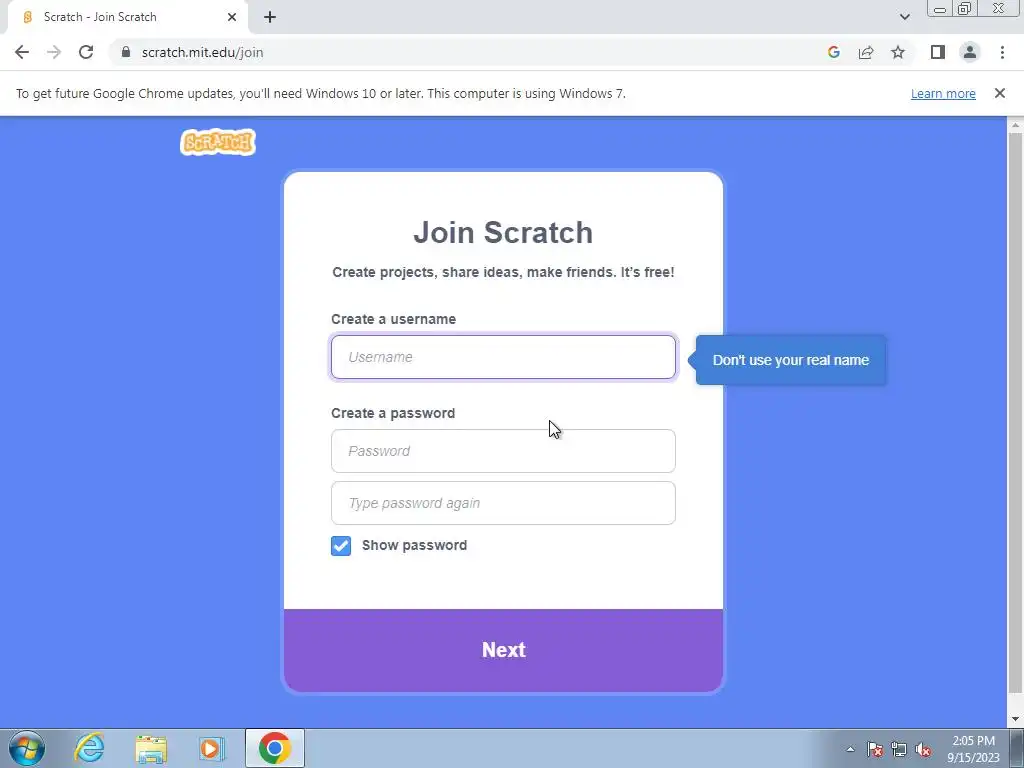The width and height of the screenshot is (1024, 768).
Task: Click the share page icon
Action: pyautogui.click(x=866, y=52)
